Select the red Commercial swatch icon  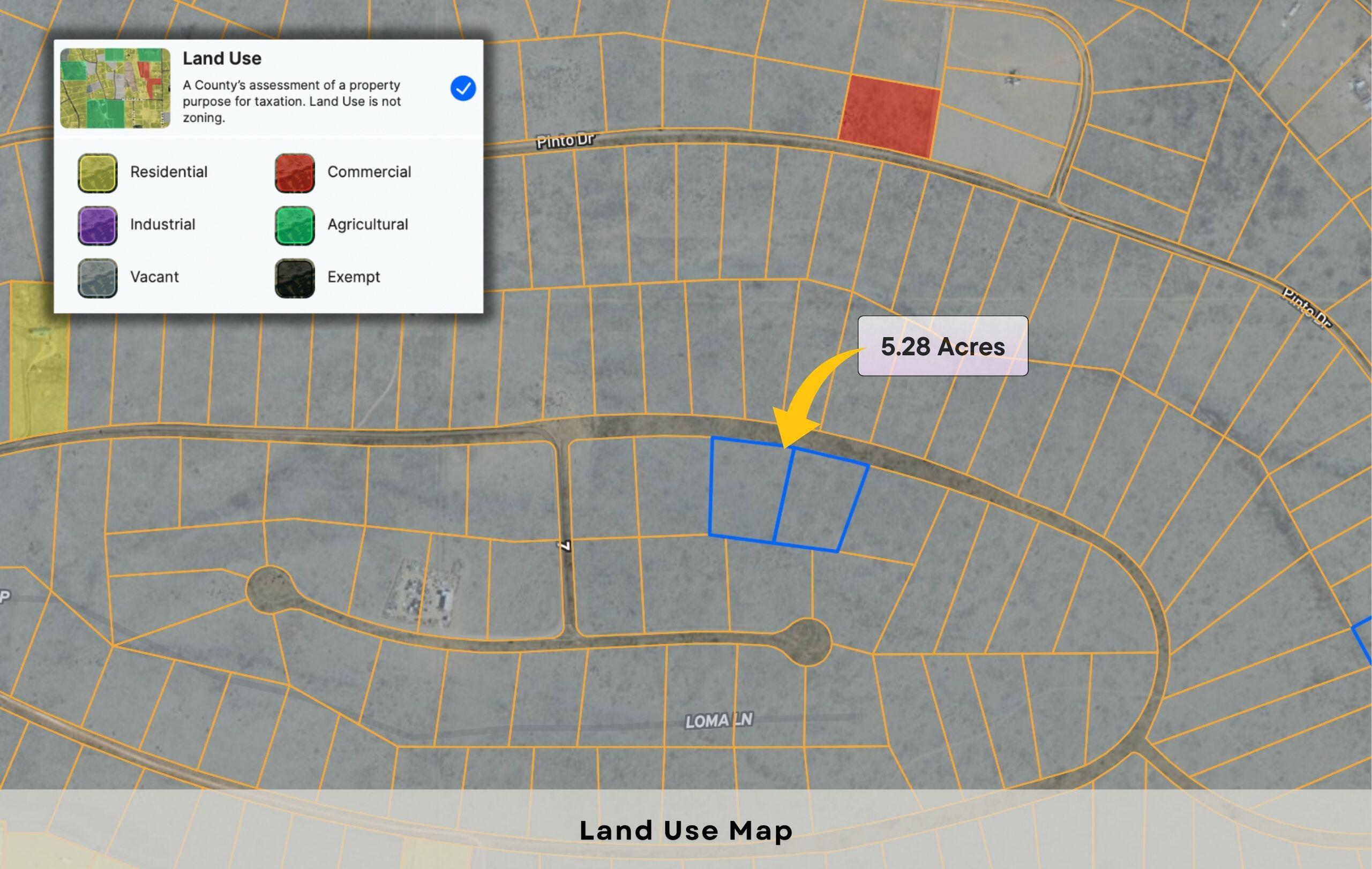295,172
